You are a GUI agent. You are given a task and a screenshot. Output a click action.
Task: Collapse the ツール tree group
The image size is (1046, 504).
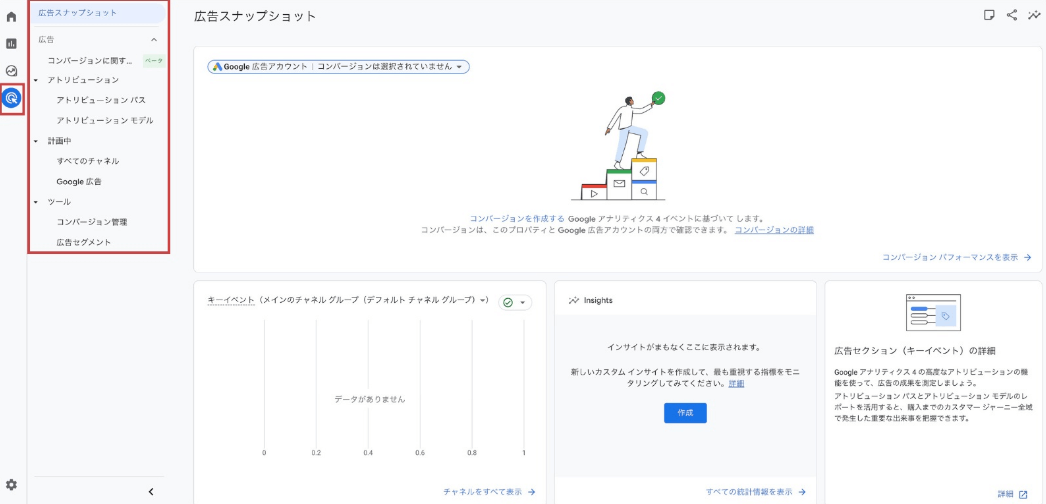coord(36,202)
